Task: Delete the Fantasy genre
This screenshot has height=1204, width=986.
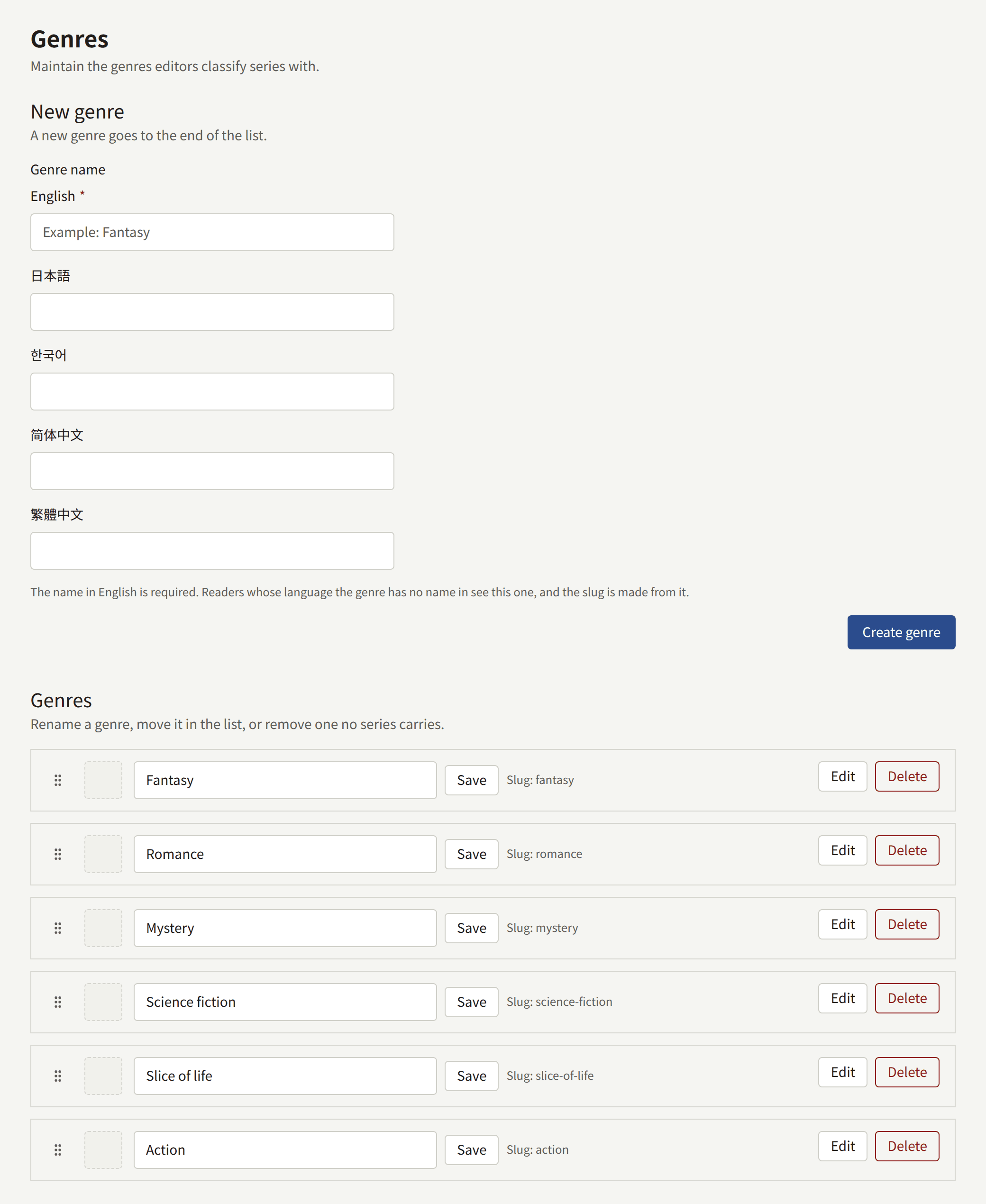Action: pos(907,776)
